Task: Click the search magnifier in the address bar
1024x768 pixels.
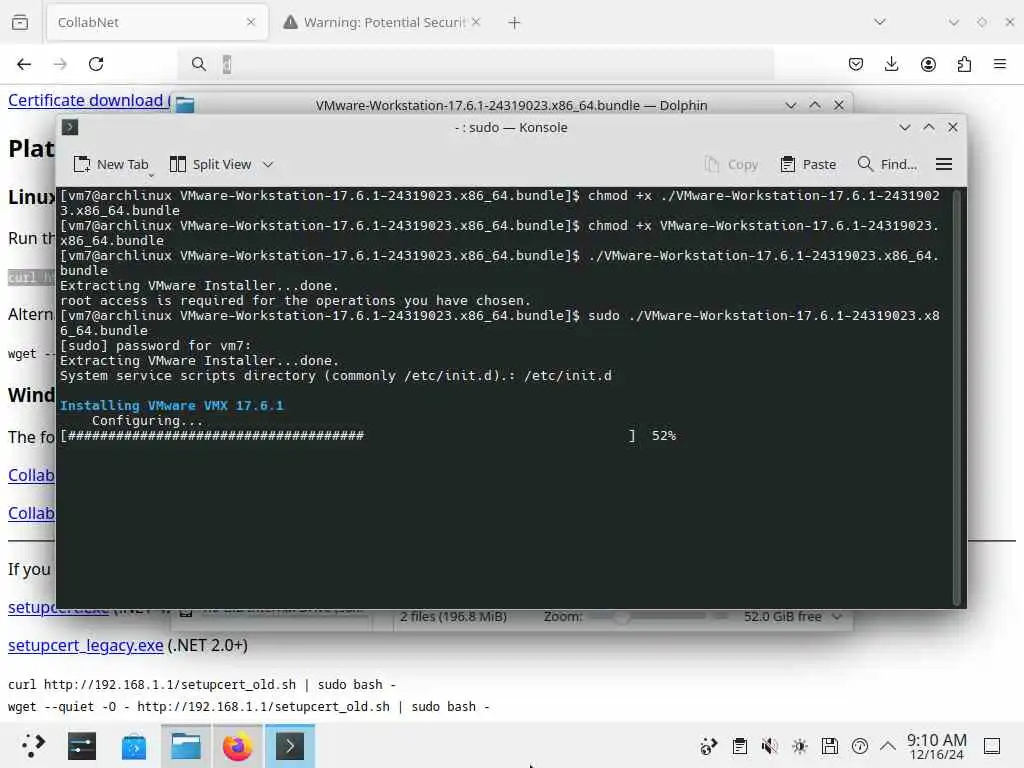Action: click(199, 64)
